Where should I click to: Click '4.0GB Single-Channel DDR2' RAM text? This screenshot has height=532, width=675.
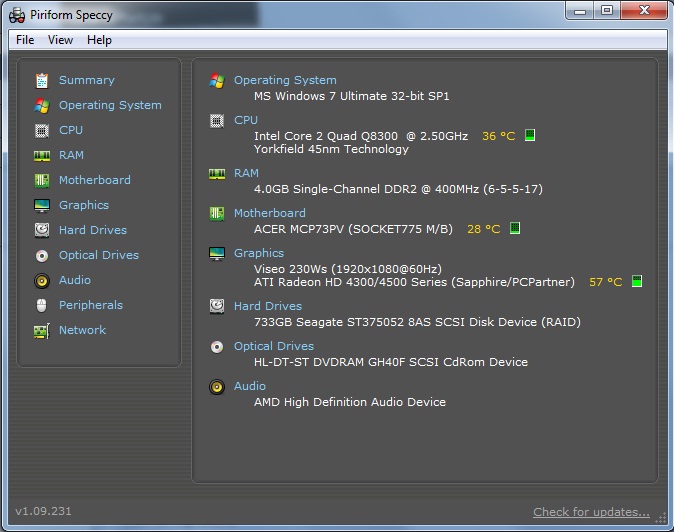click(335, 189)
